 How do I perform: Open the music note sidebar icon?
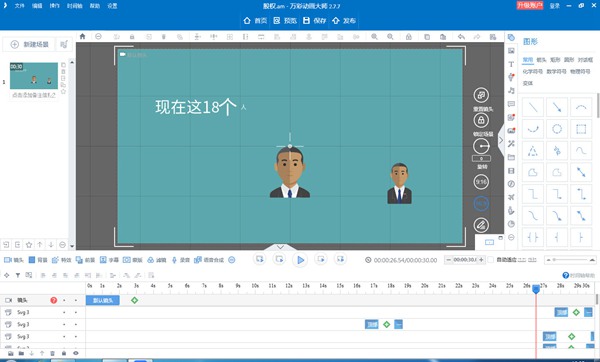(511, 91)
